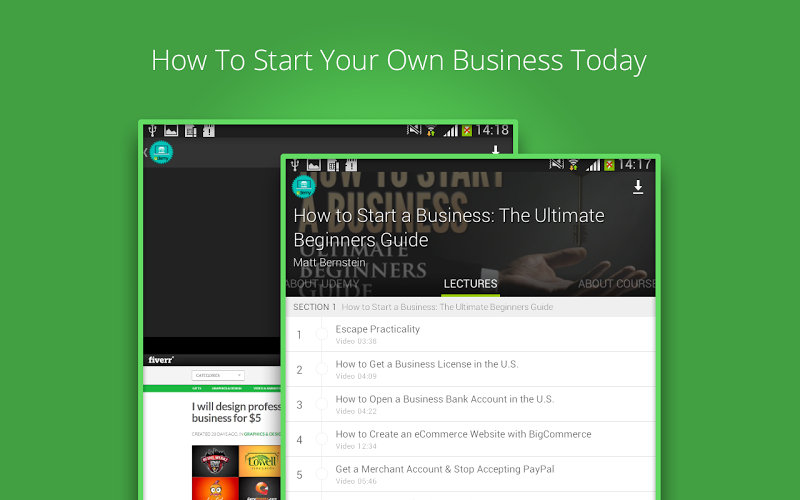800x500 pixels.
Task: Tap the Wi-Fi status icon in the front window
Action: 574,165
